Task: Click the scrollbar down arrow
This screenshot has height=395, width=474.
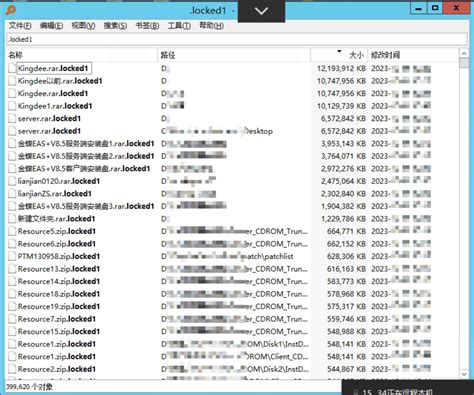Action: (464, 374)
